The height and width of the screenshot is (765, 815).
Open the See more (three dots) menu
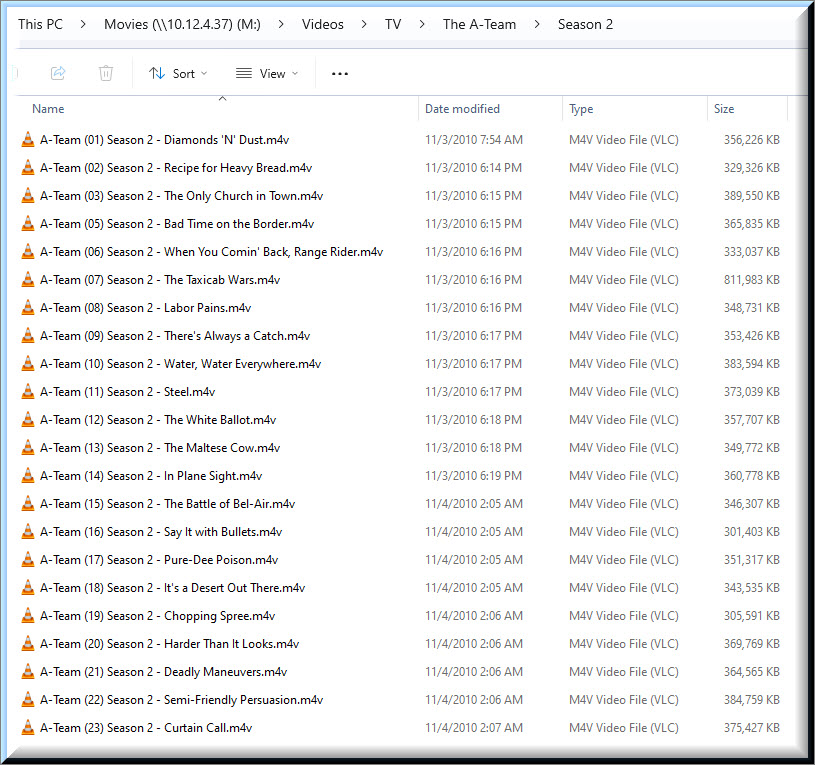click(340, 74)
